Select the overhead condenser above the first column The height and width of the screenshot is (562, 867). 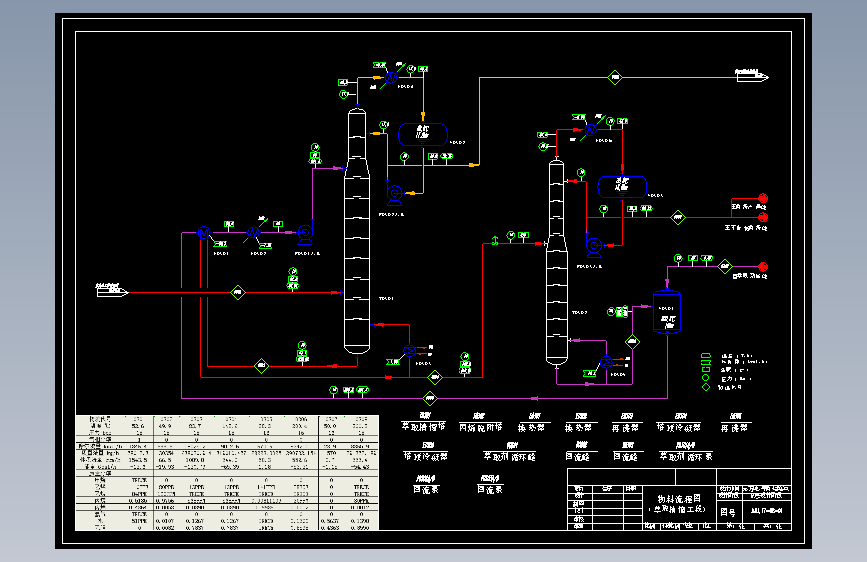click(x=391, y=77)
